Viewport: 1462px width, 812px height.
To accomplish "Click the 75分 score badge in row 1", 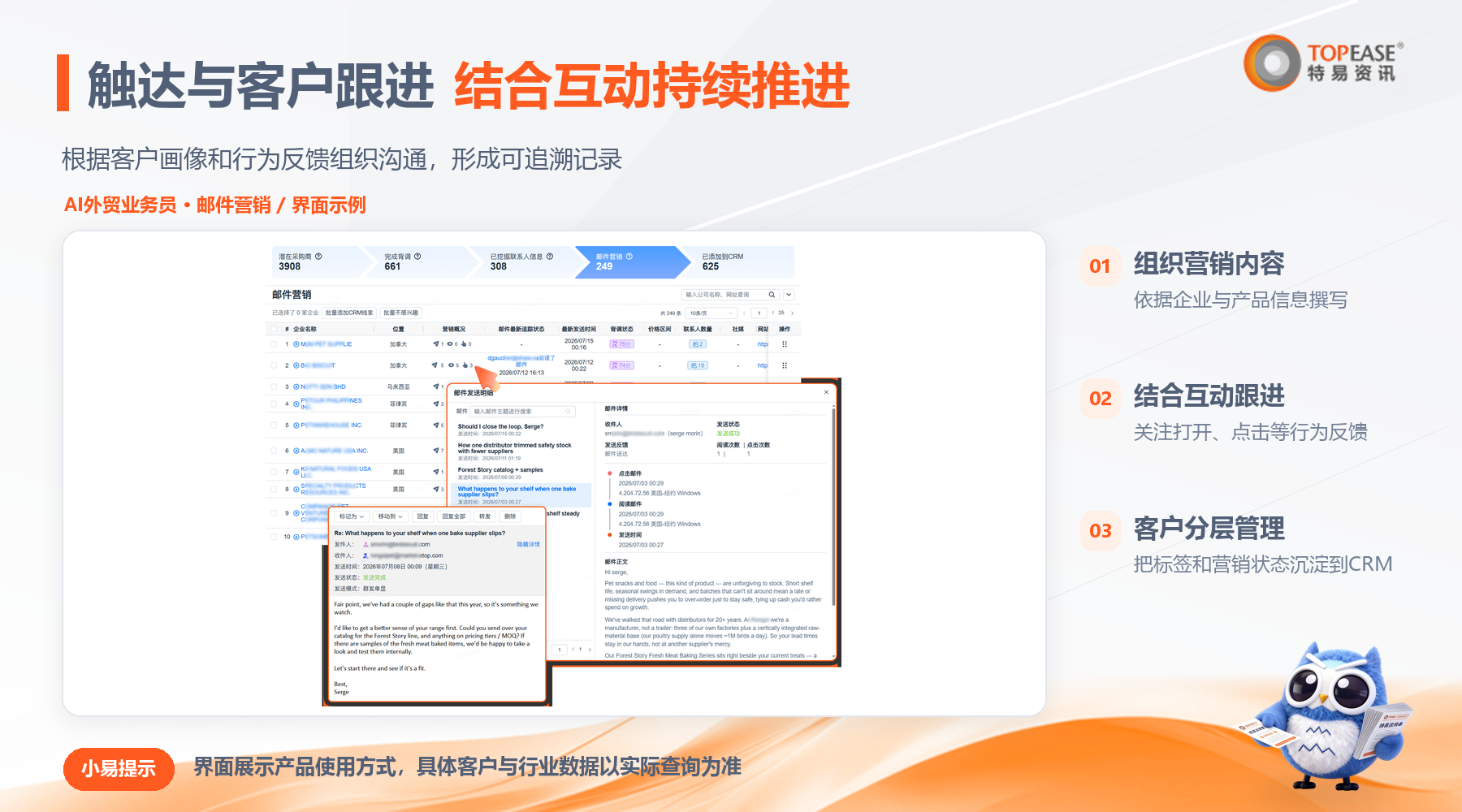I will pyautogui.click(x=621, y=344).
